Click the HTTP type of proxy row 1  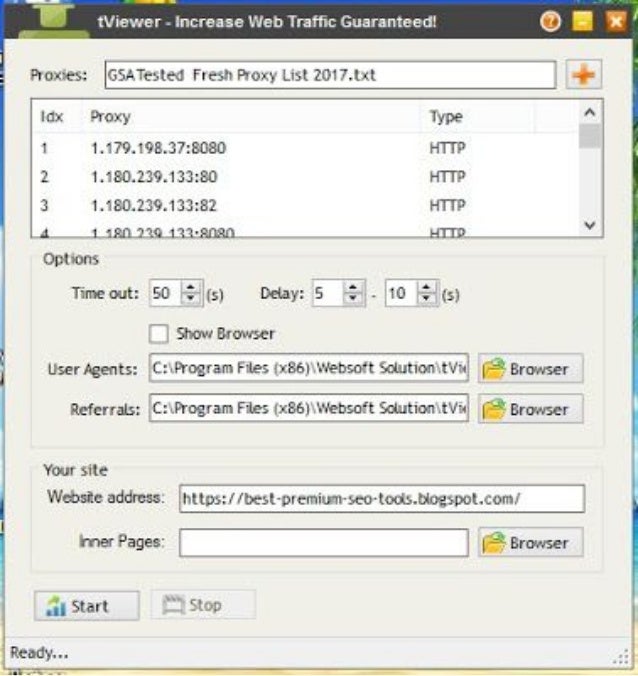tap(447, 148)
